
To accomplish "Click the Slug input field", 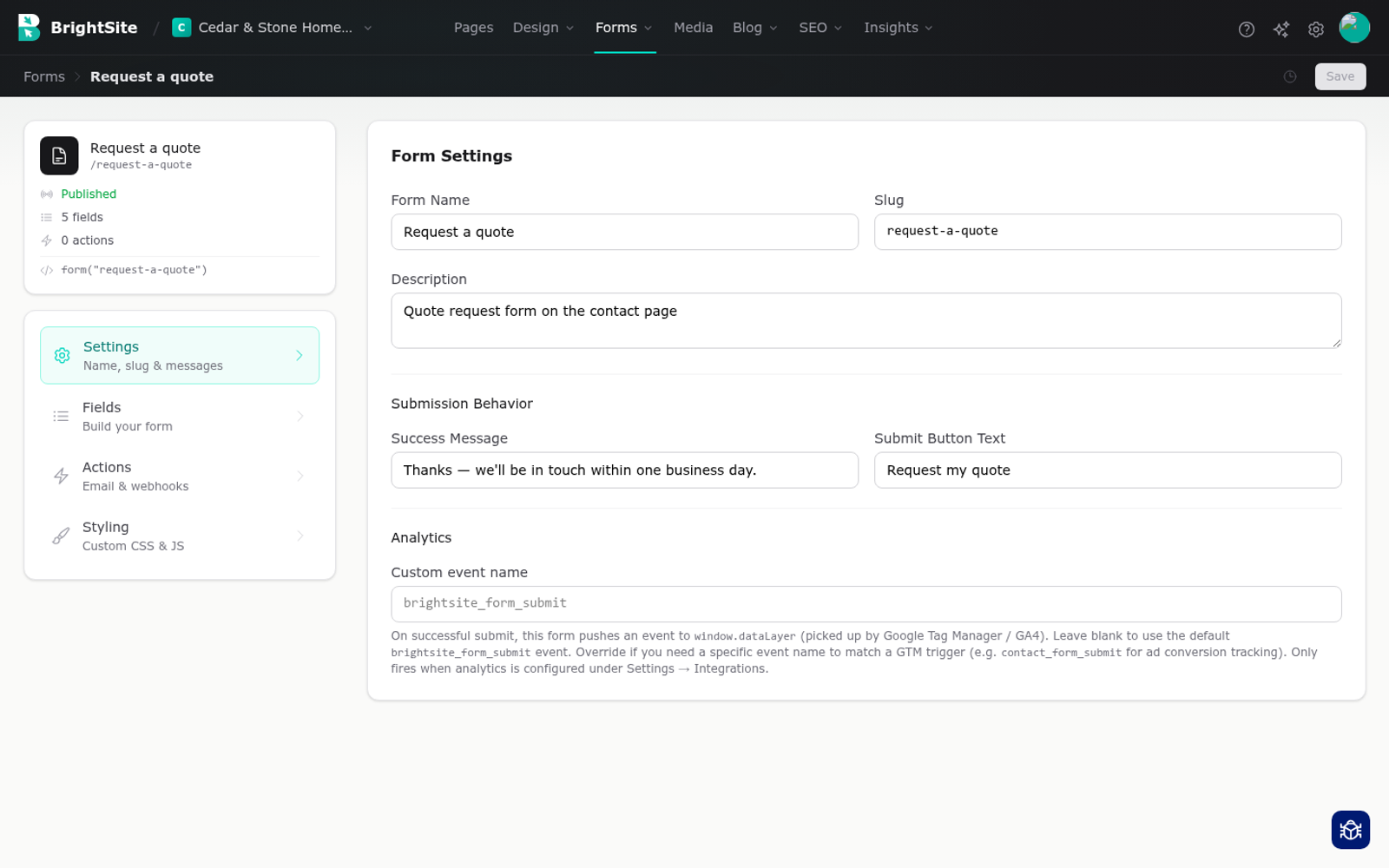I will click(1107, 232).
